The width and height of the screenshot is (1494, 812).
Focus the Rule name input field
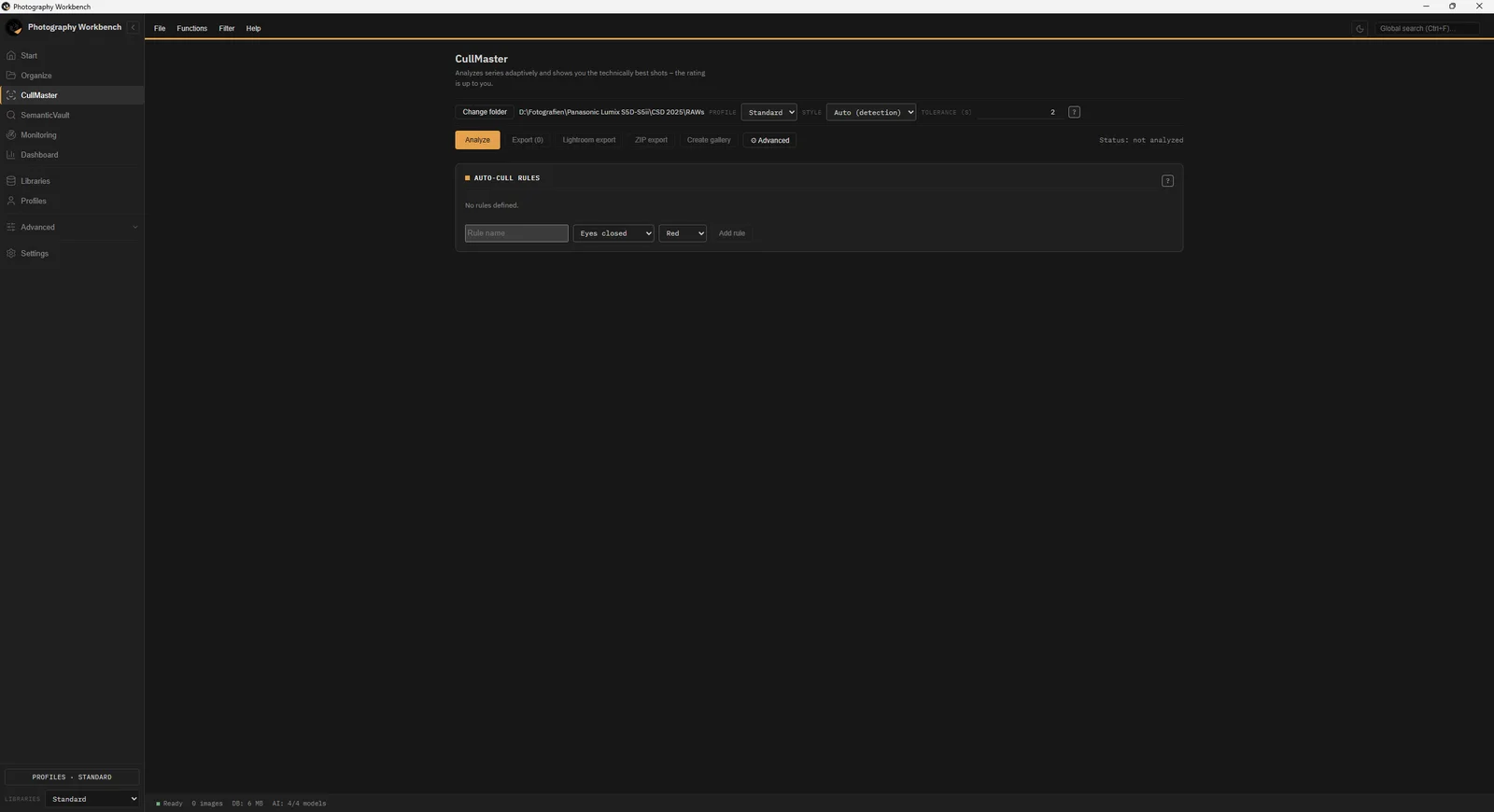pyautogui.click(x=516, y=233)
